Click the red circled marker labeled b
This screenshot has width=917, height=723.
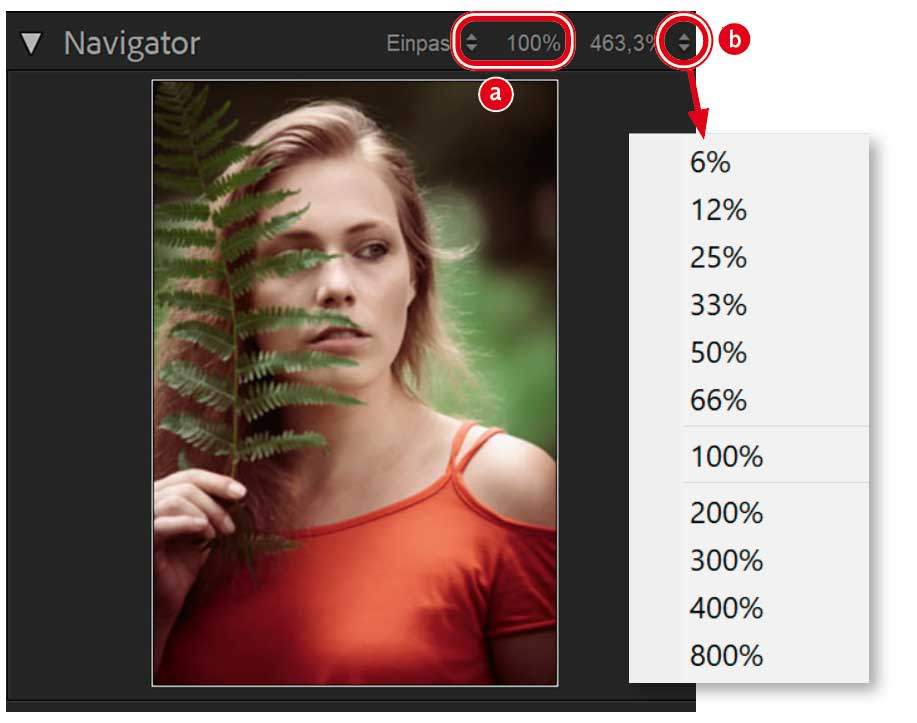click(733, 40)
